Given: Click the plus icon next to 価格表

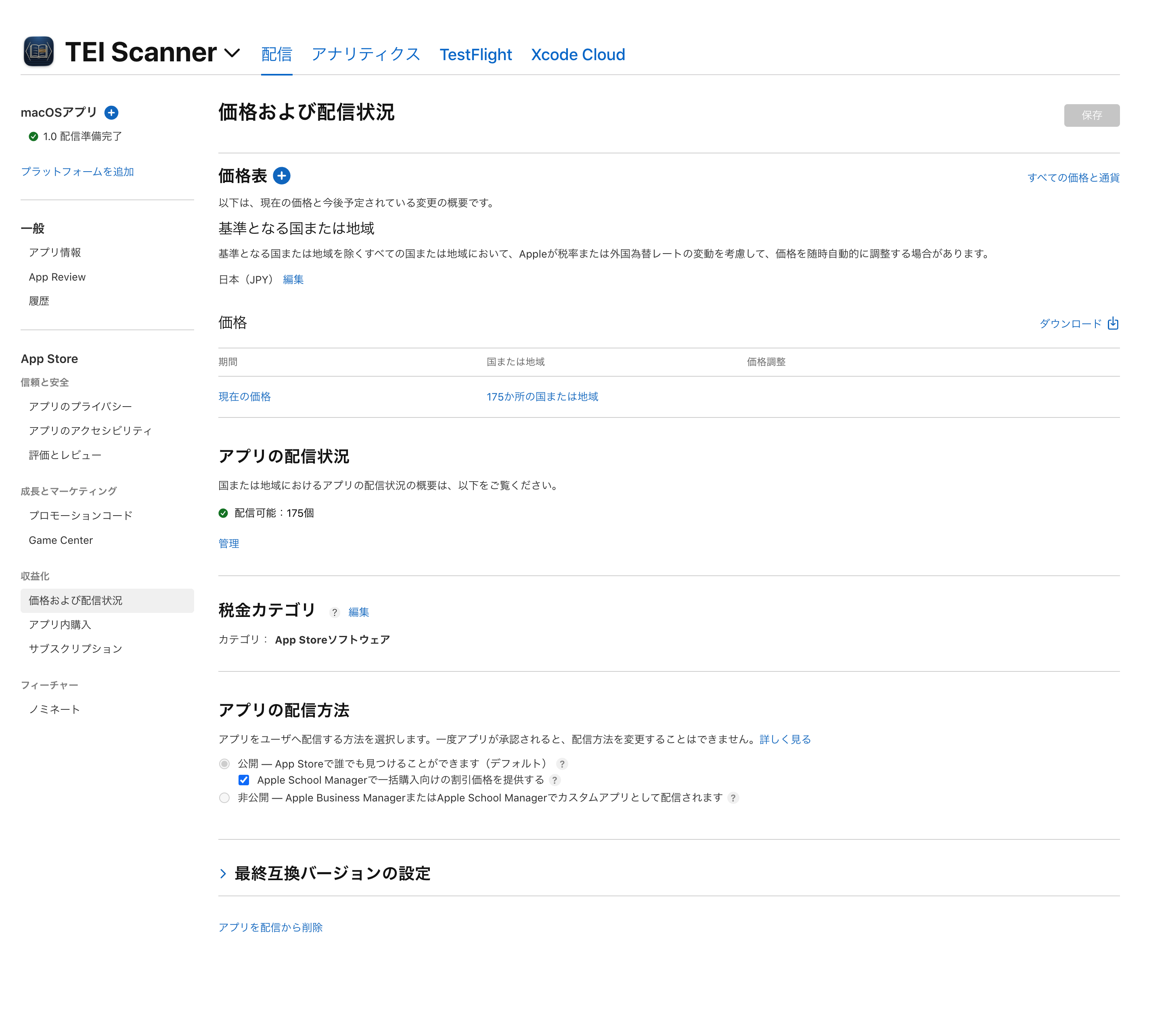Looking at the screenshot, I should (282, 176).
